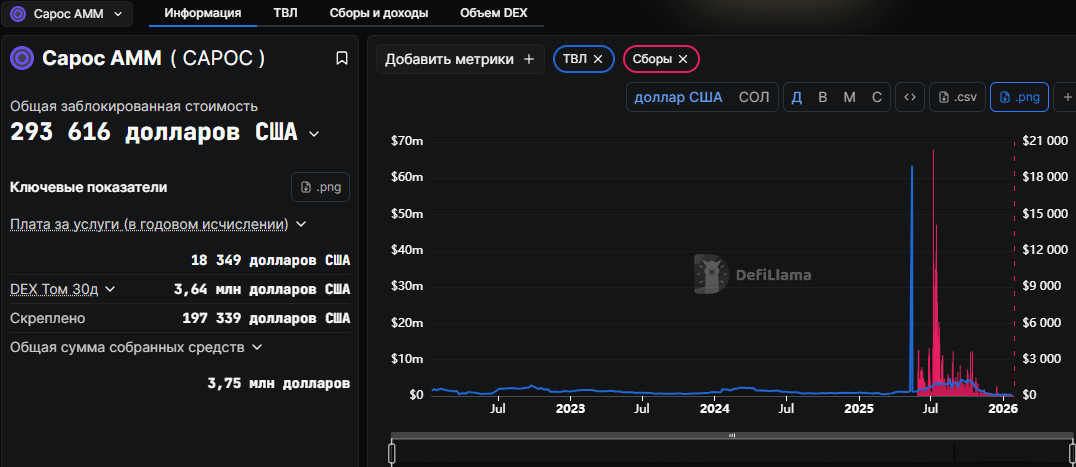Click embed chart code icon
The width and height of the screenshot is (1076, 467).
910,97
